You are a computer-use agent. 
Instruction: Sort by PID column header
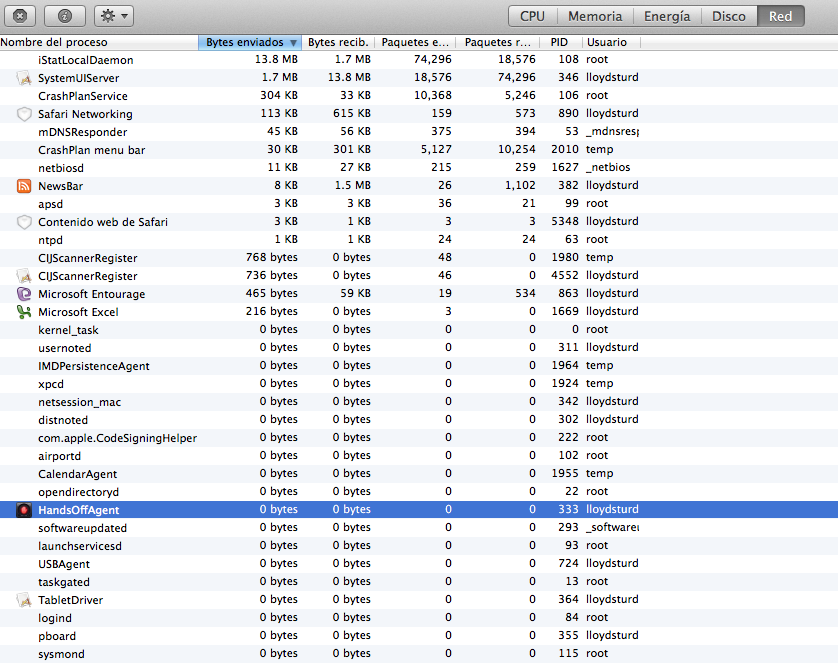click(560, 42)
